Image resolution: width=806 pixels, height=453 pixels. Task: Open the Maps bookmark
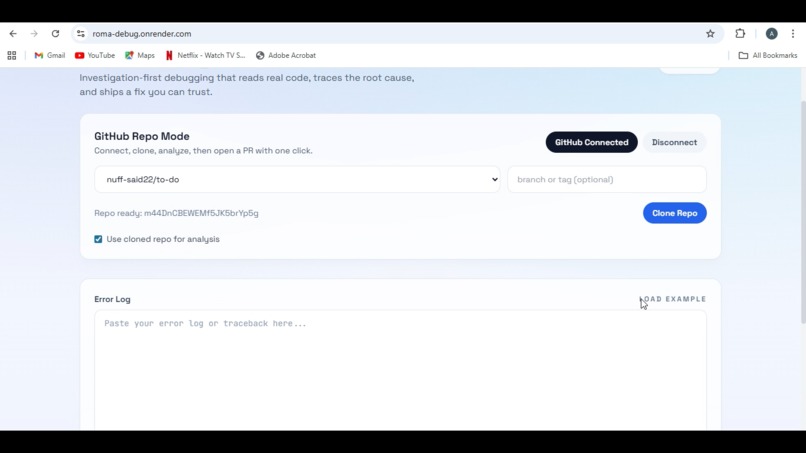tap(140, 56)
